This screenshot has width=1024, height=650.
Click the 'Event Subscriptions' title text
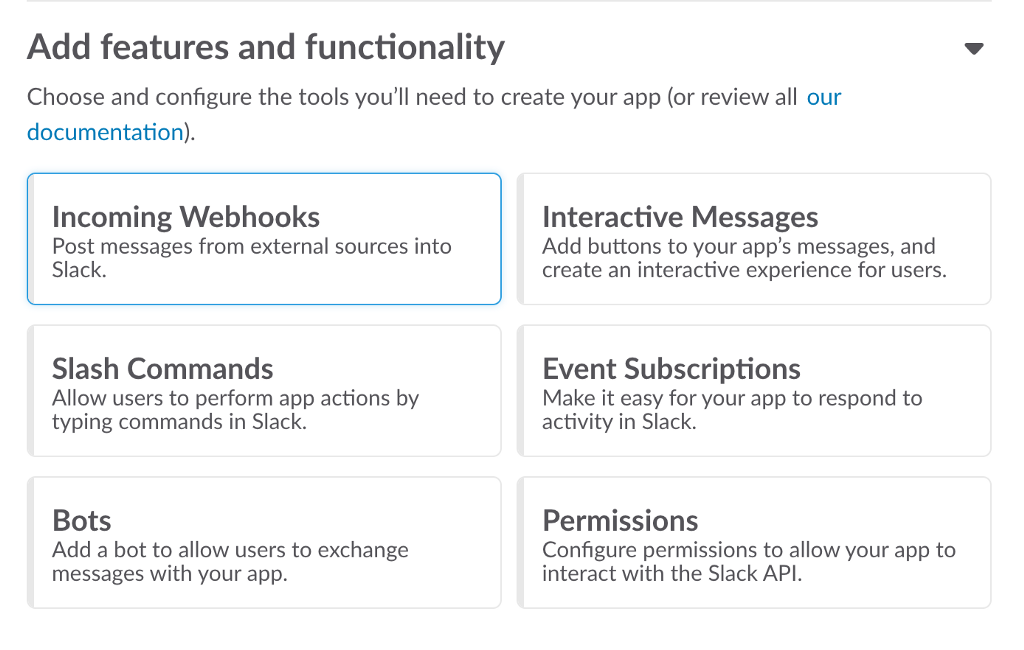tap(671, 369)
